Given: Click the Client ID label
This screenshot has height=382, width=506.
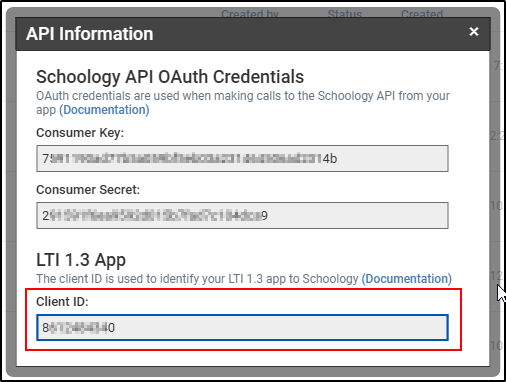Looking at the screenshot, I should point(62,302).
